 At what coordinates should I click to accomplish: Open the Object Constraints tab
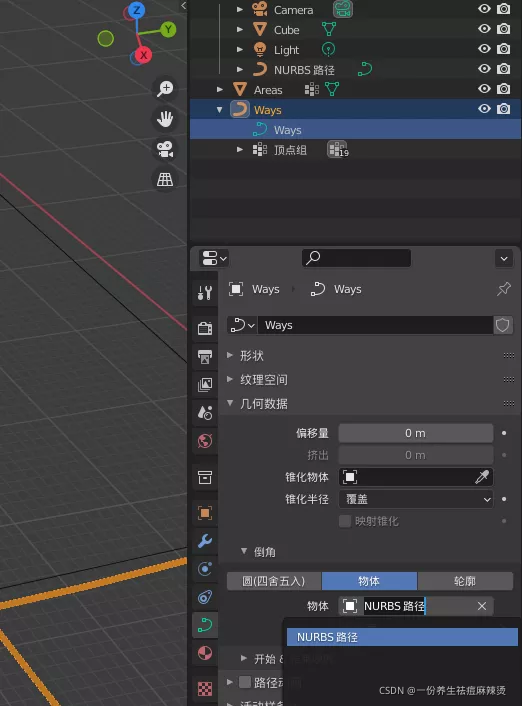click(x=205, y=597)
